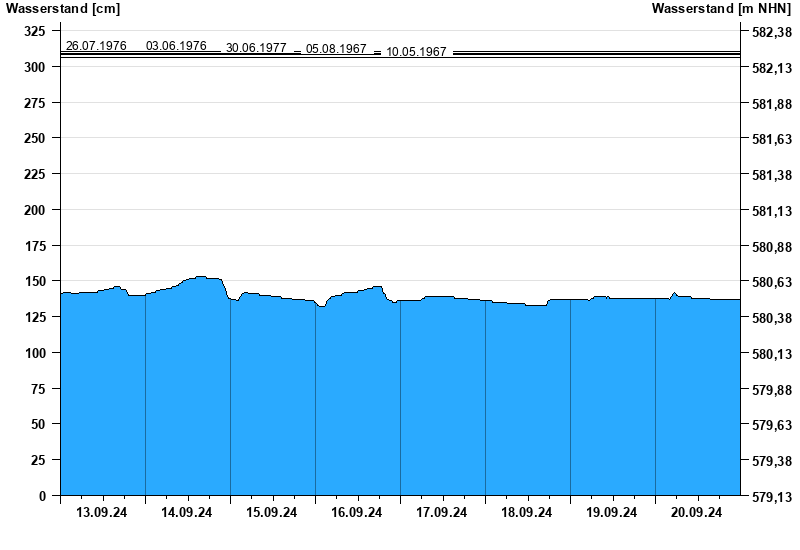Click the 580,63 value on the right axis
The image size is (800, 550).
(771, 283)
